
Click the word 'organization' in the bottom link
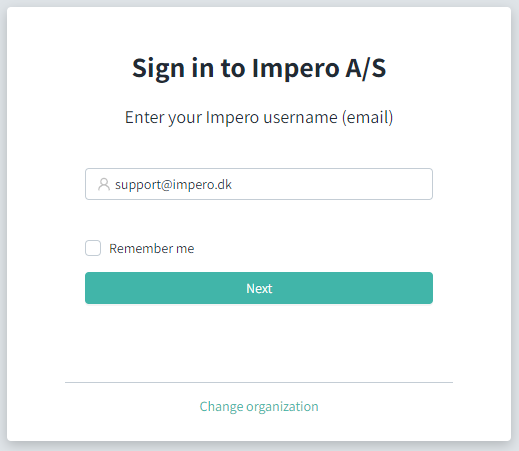click(282, 407)
